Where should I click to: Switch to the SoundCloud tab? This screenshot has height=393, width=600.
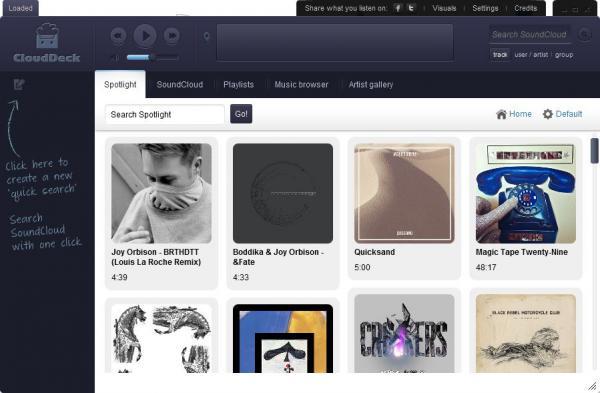pos(179,85)
